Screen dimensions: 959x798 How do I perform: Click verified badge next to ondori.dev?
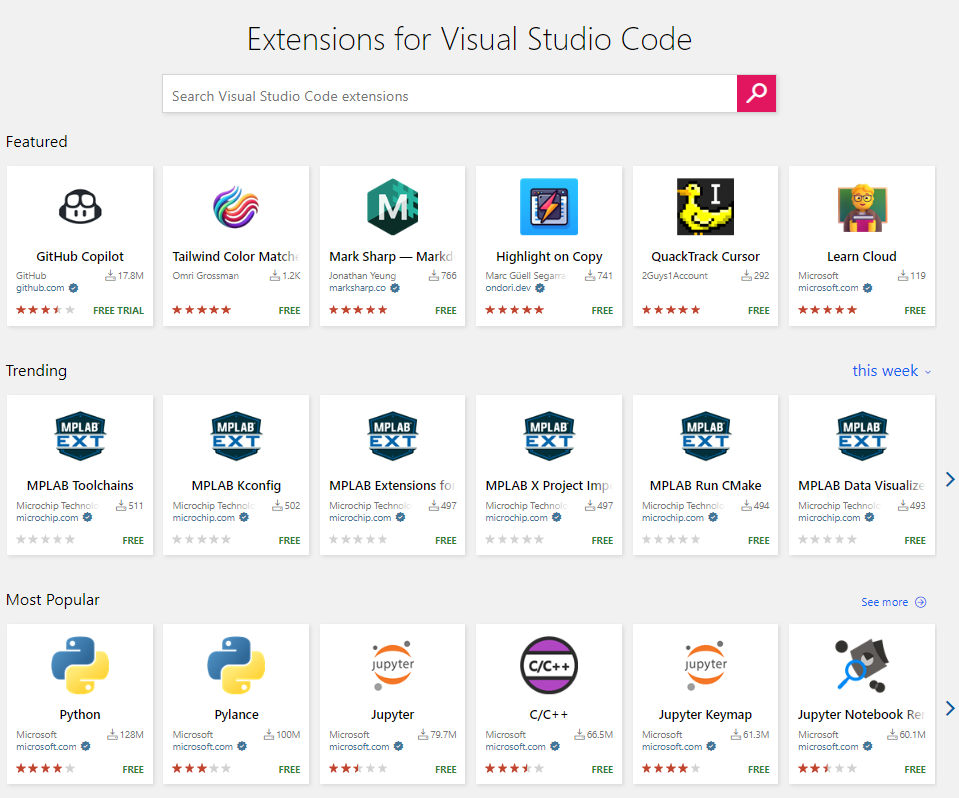(540, 288)
